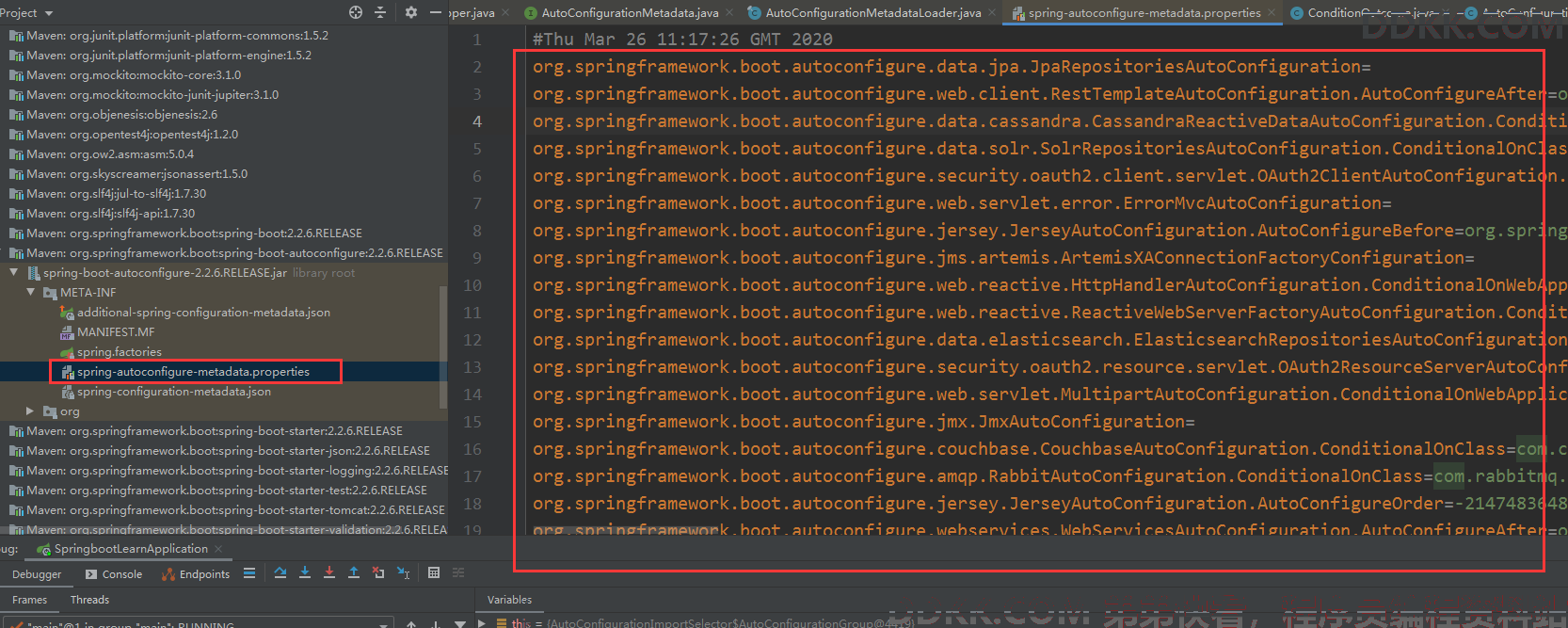Click the Step Out debugger icon
Viewport: 1568px width, 628px height.
coord(354,572)
